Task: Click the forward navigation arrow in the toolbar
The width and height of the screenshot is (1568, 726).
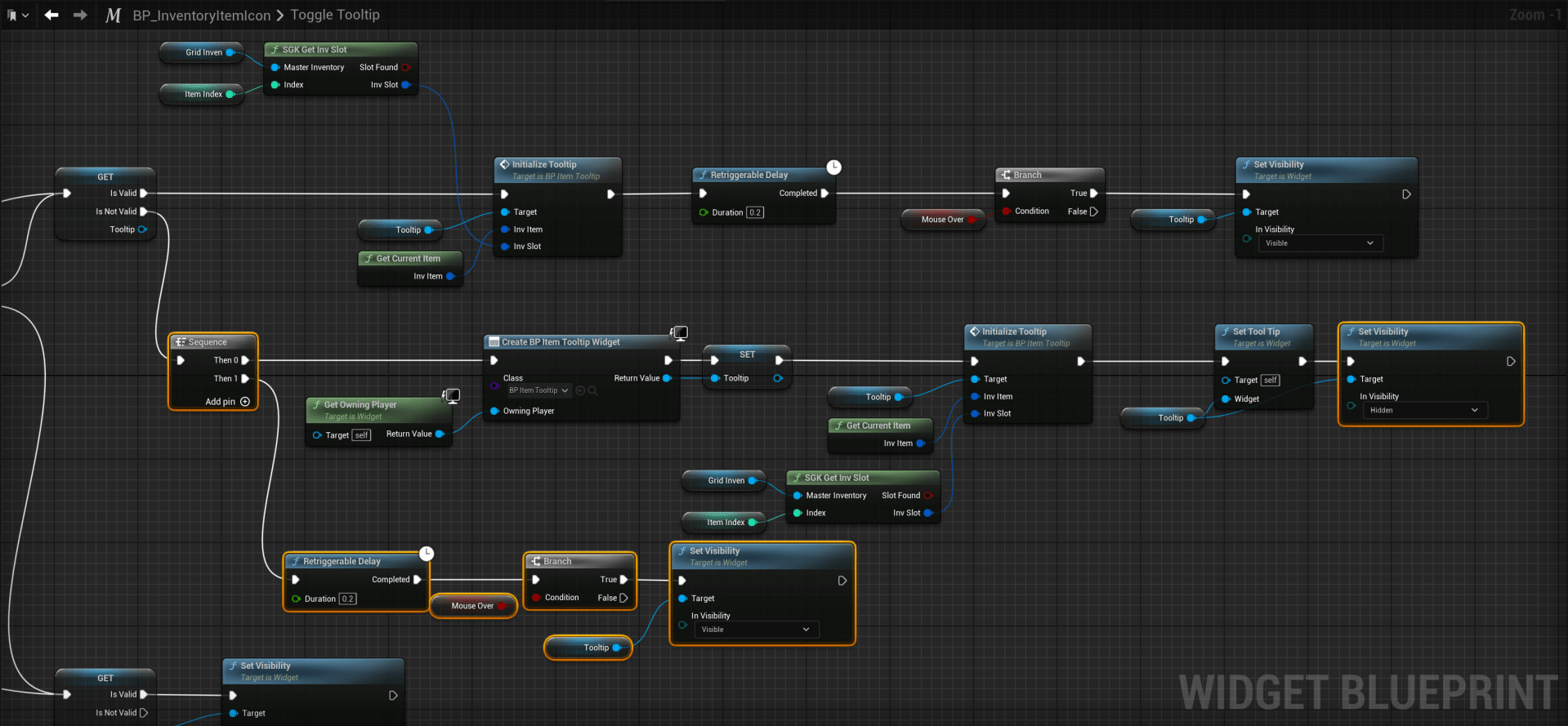Action: click(x=80, y=15)
